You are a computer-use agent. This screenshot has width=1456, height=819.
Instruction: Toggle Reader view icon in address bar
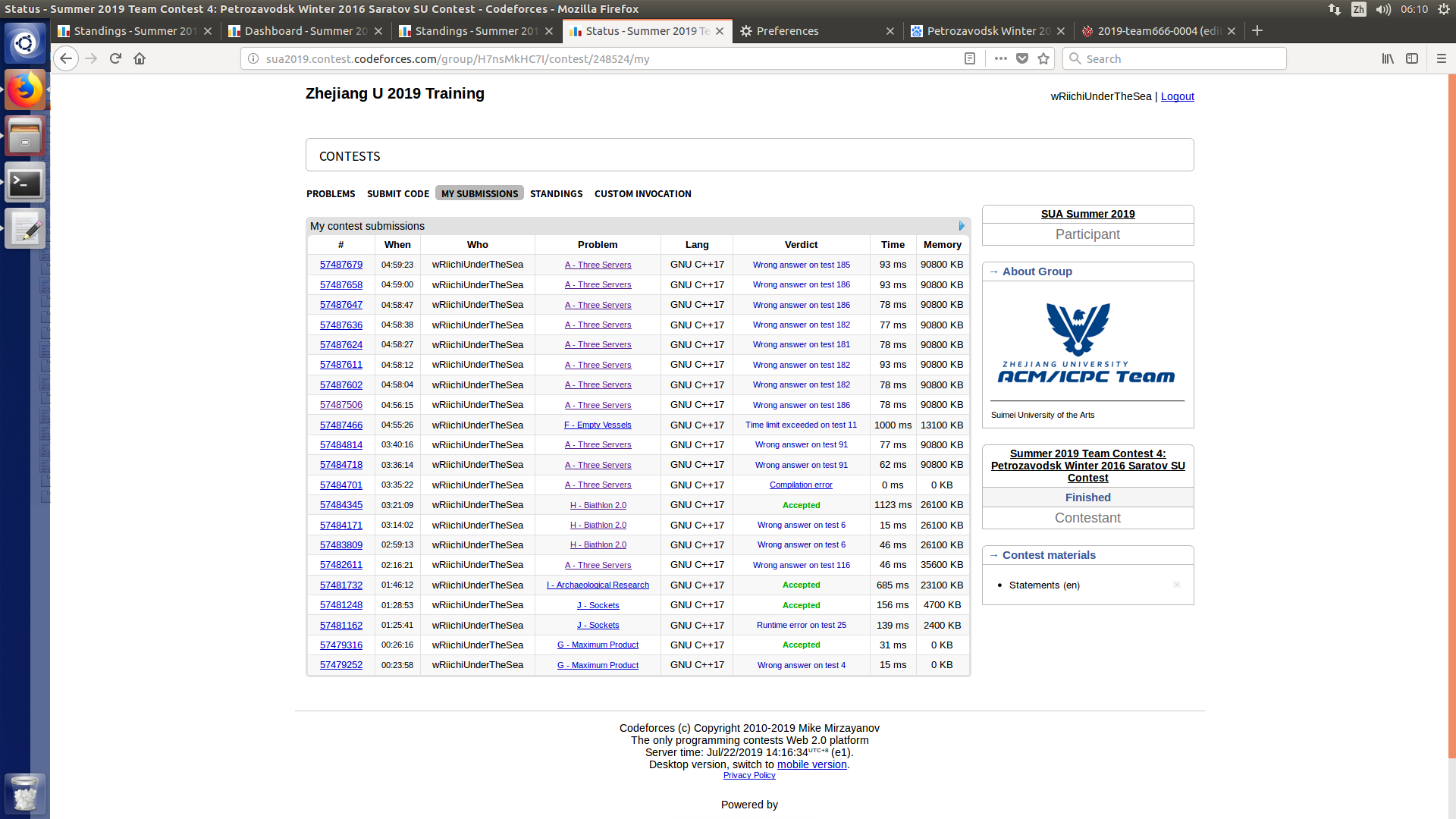[x=969, y=58]
